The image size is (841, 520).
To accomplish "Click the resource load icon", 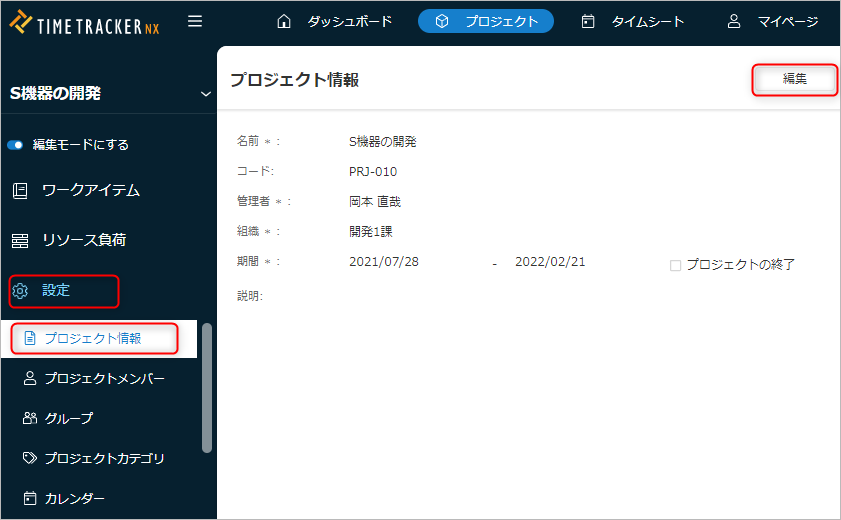I will click(x=20, y=241).
